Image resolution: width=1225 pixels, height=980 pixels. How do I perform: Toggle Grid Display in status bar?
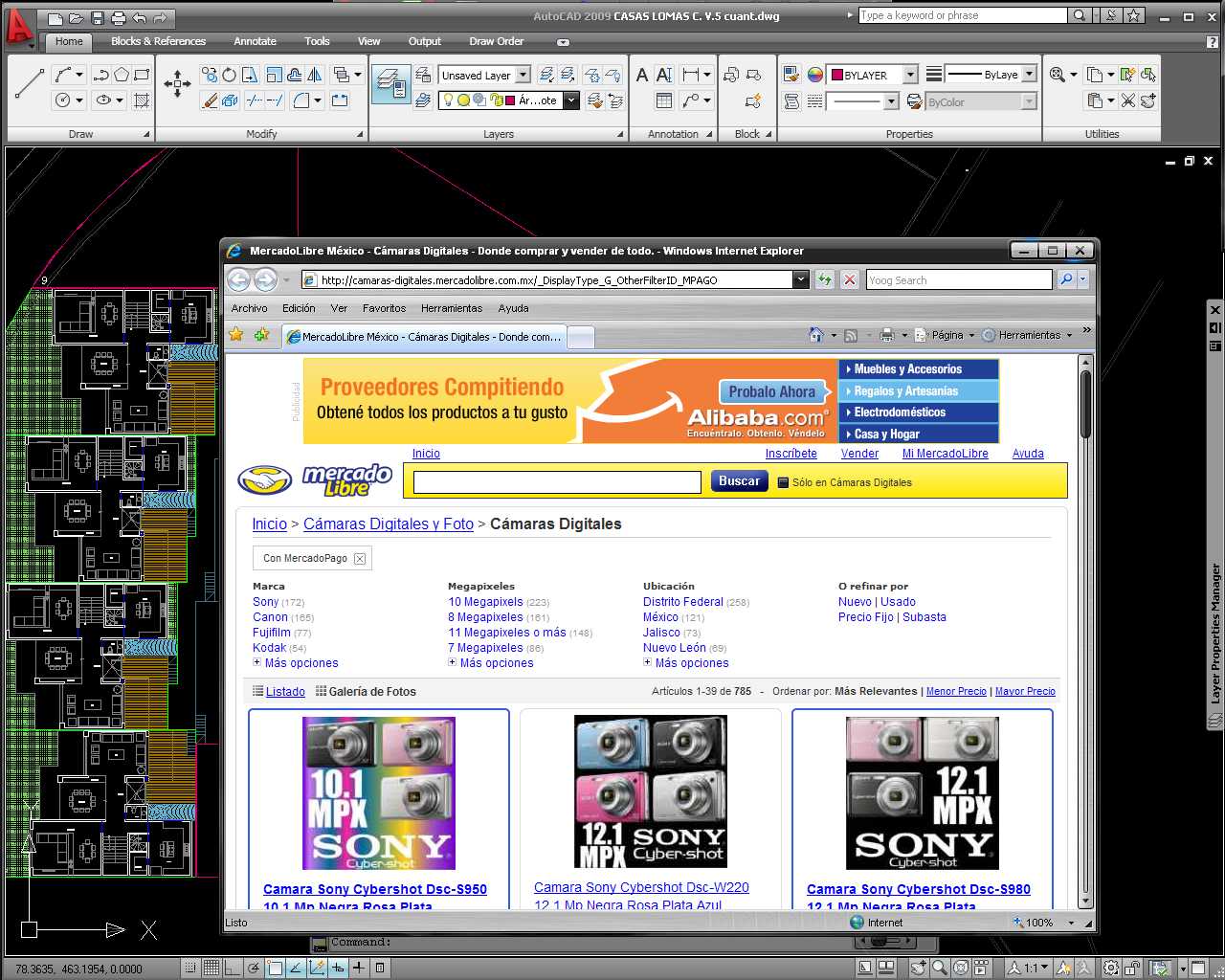click(x=212, y=968)
